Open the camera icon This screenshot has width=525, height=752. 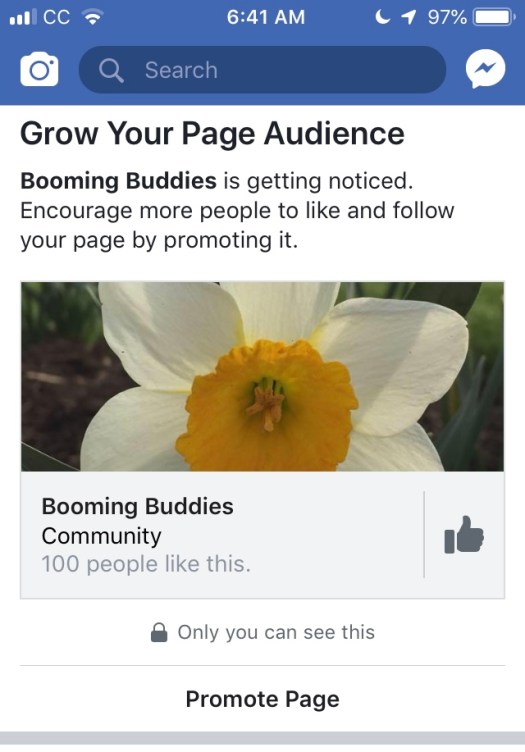39,70
